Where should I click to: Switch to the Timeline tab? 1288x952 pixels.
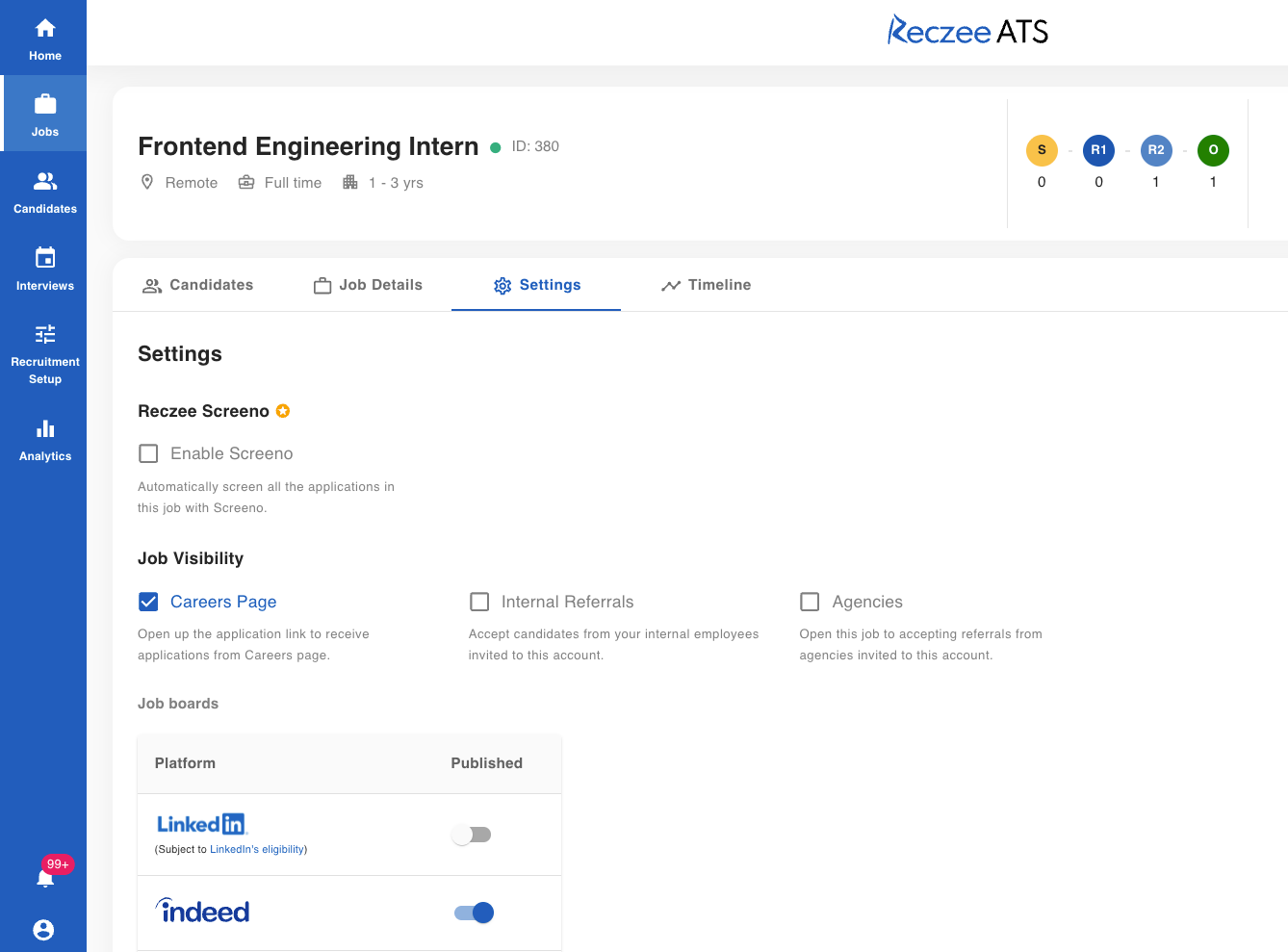706,285
